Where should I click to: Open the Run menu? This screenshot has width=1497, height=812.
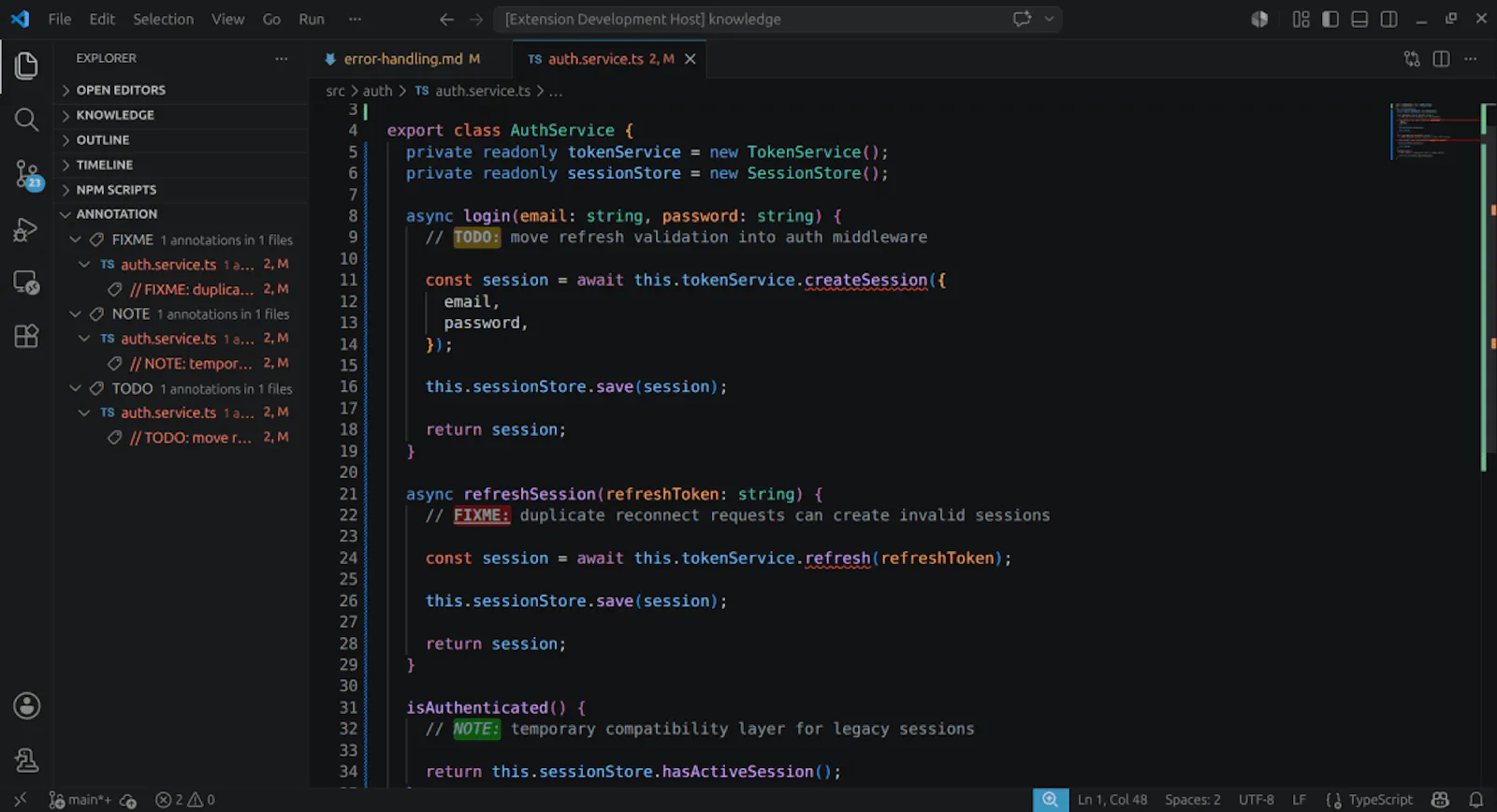[x=312, y=19]
